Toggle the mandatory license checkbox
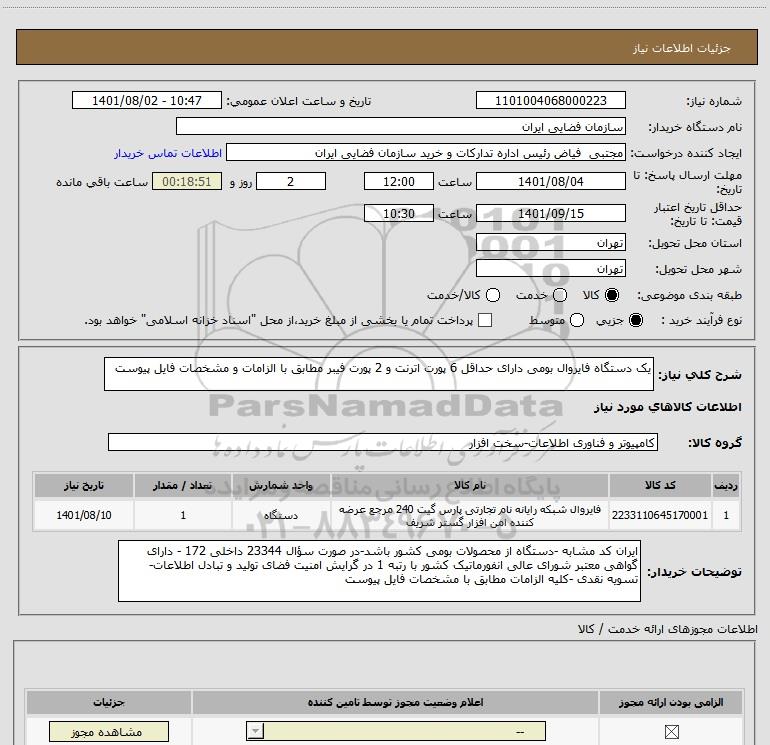The image size is (770, 745). pos(671,732)
